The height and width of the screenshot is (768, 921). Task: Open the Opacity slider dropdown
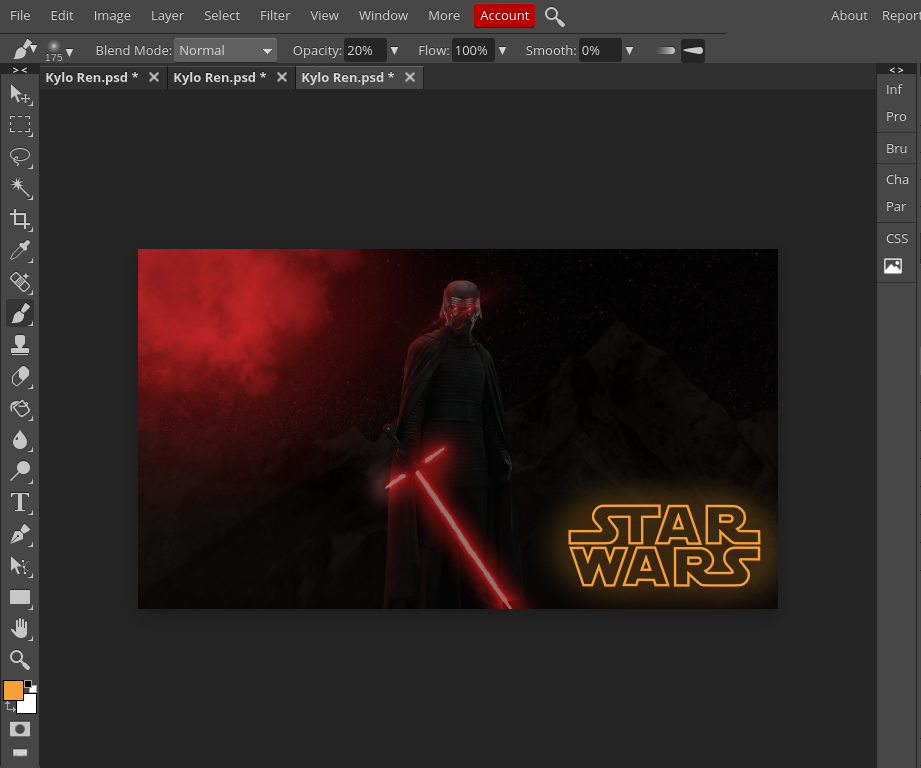[394, 50]
